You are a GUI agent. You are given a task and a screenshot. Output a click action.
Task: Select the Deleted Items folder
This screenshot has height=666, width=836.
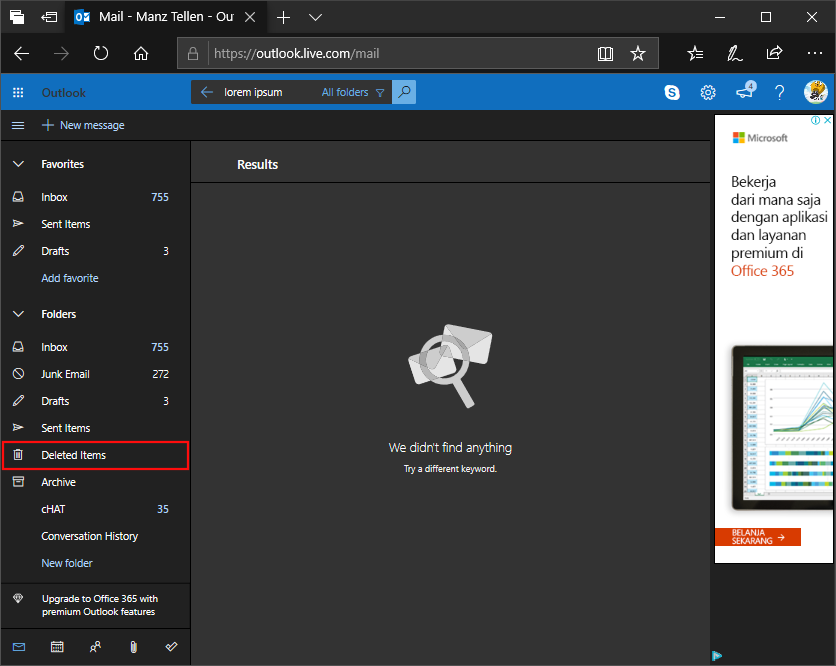[x=74, y=455]
